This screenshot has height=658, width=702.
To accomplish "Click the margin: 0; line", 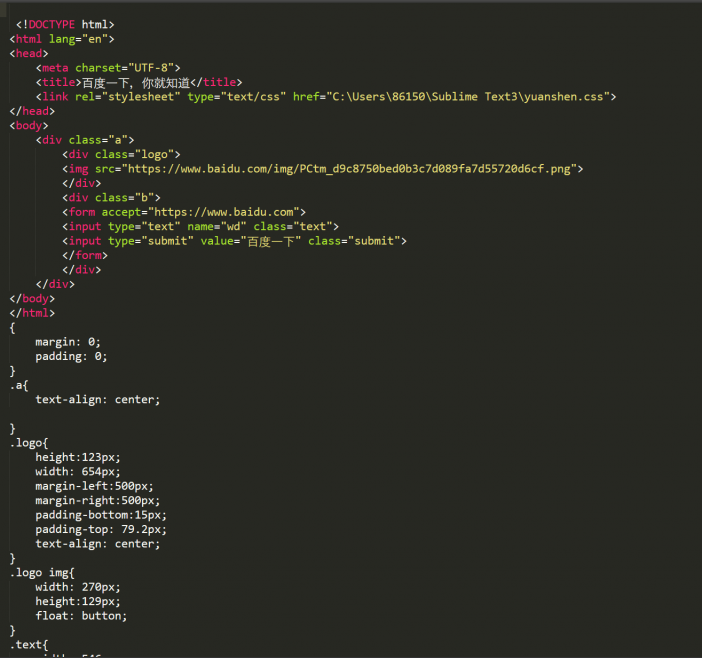I will coord(68,342).
